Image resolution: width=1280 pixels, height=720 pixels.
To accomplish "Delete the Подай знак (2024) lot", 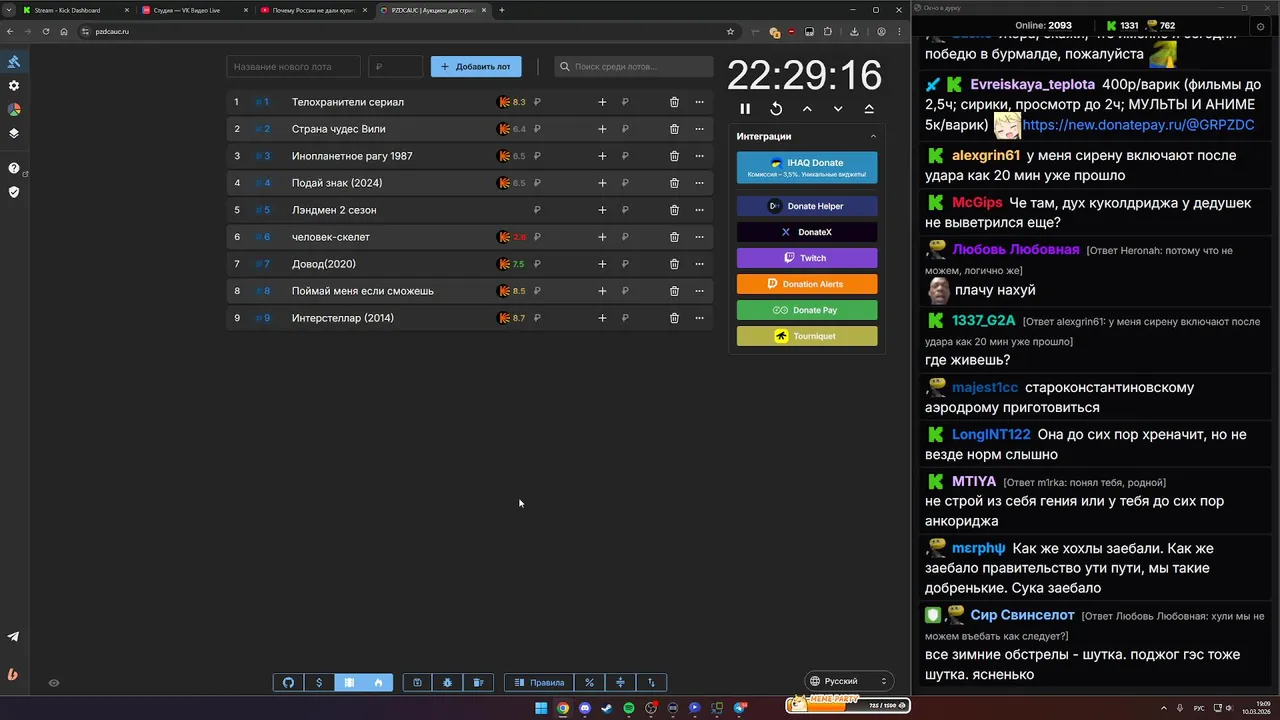I will coord(674,183).
